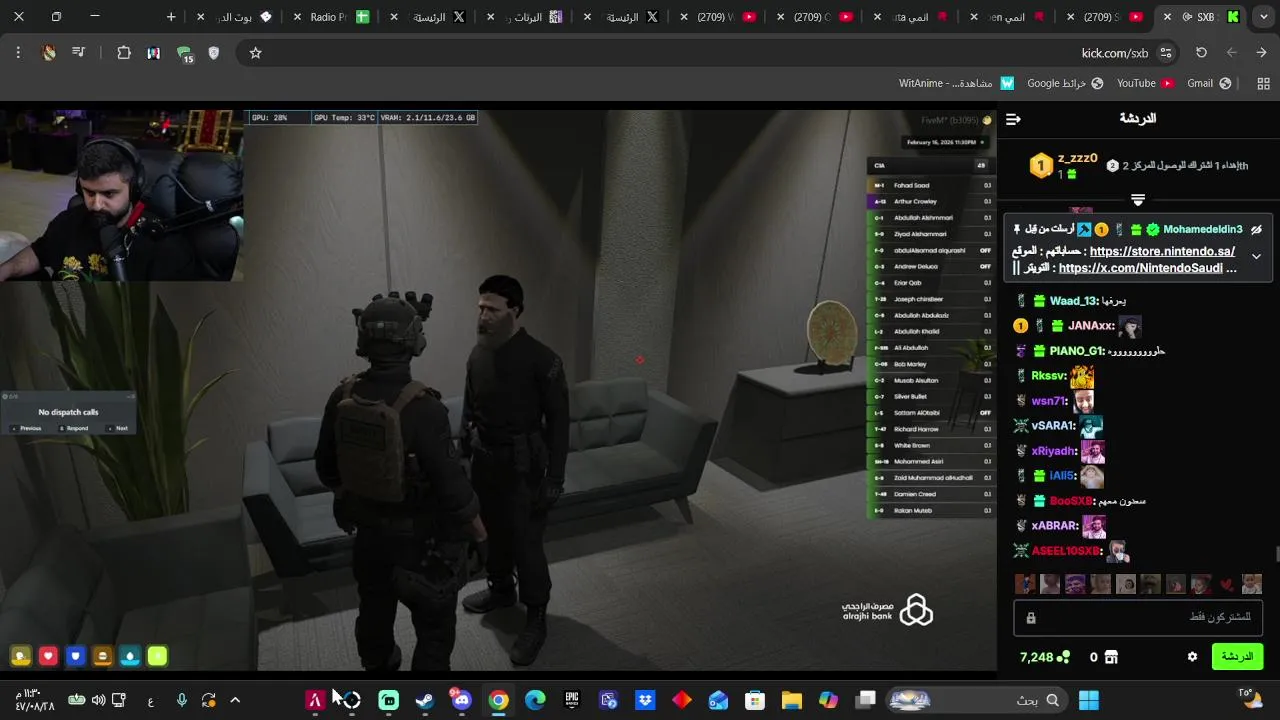Click the vSARA1 chat username
Screen dimensions: 1280x720
click(x=1053, y=426)
